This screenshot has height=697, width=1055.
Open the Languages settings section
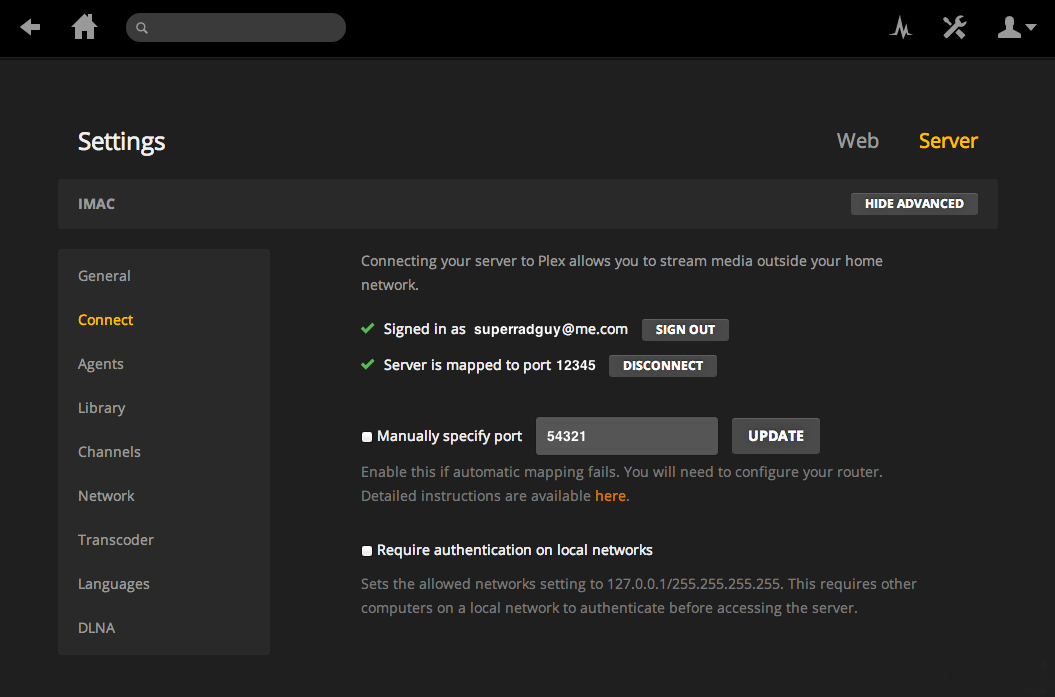coord(114,584)
